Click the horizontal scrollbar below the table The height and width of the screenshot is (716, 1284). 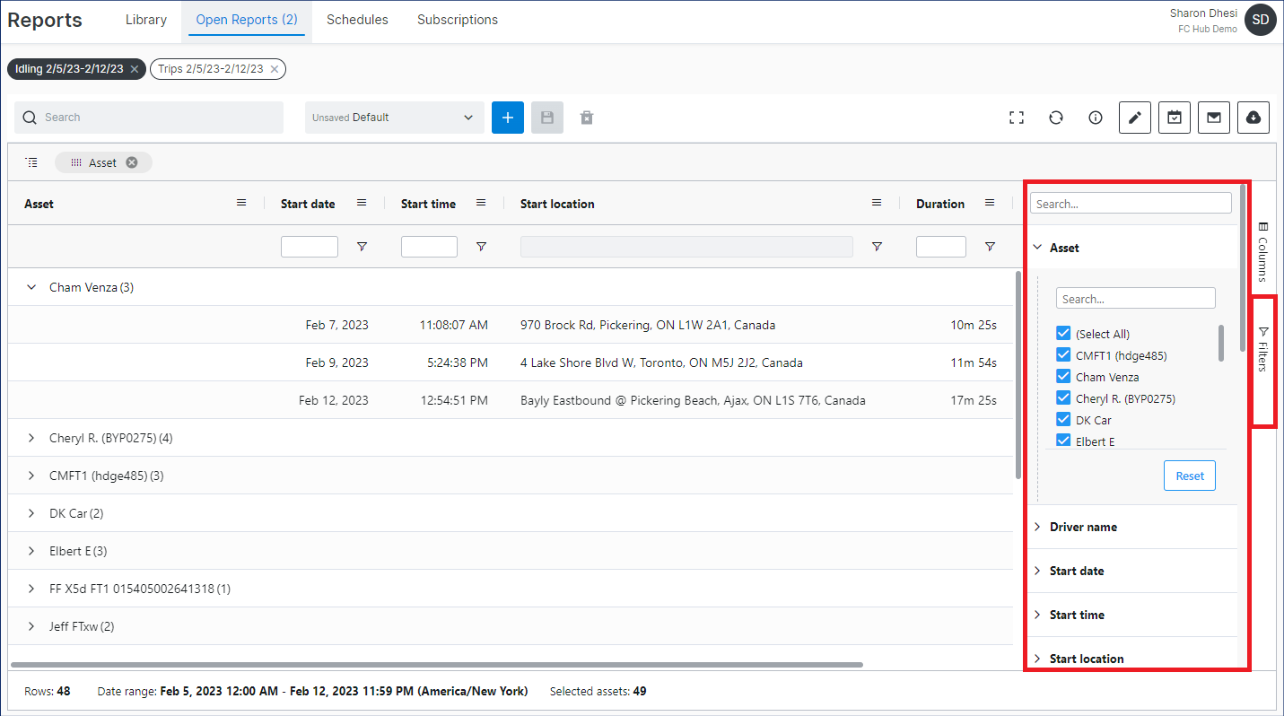point(436,664)
